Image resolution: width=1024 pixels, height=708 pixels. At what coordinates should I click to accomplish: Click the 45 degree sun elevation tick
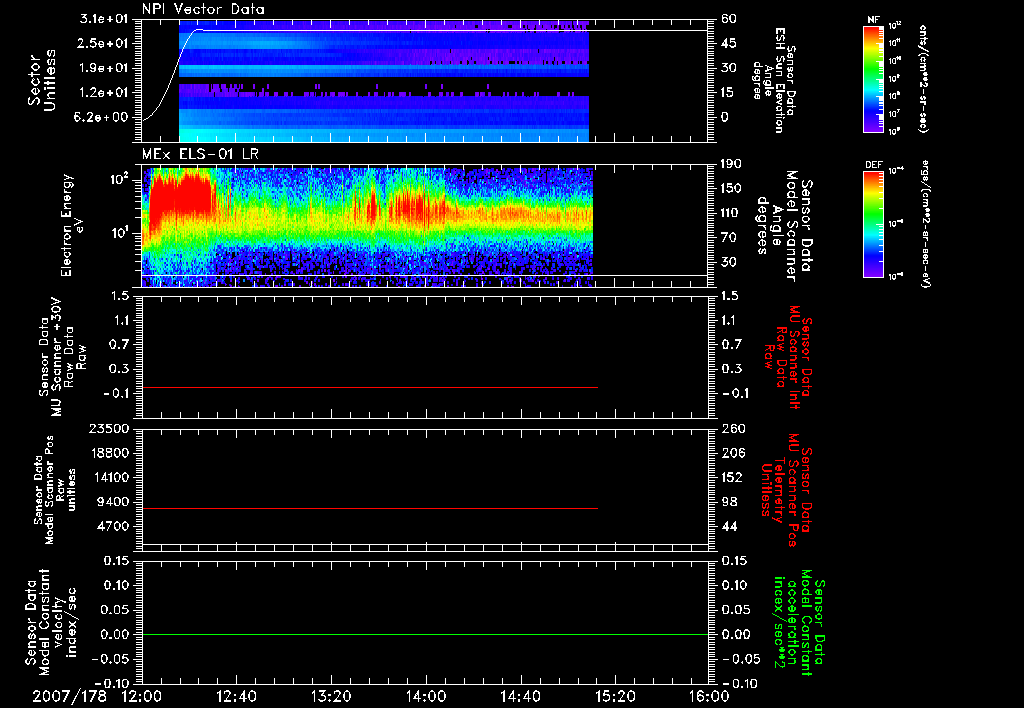click(728, 43)
